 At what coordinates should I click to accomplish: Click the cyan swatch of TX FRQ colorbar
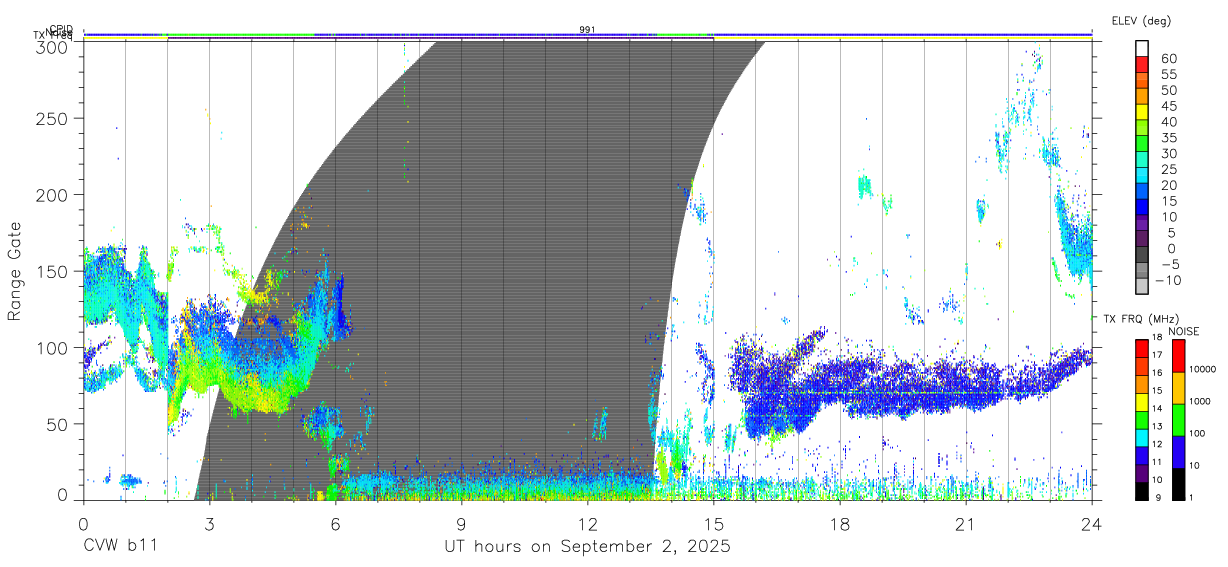[x=1141, y=439]
